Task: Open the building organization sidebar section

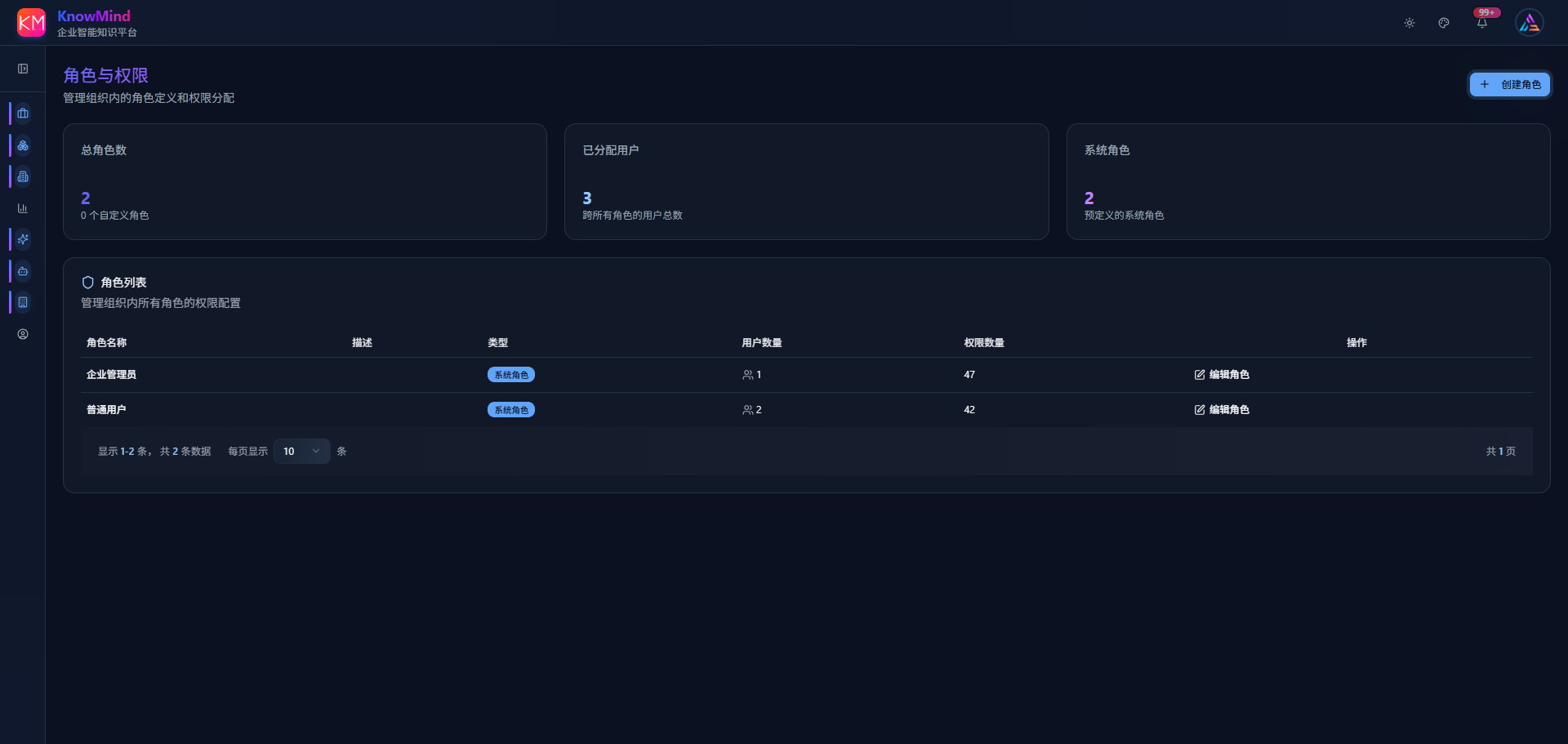Action: 23,302
